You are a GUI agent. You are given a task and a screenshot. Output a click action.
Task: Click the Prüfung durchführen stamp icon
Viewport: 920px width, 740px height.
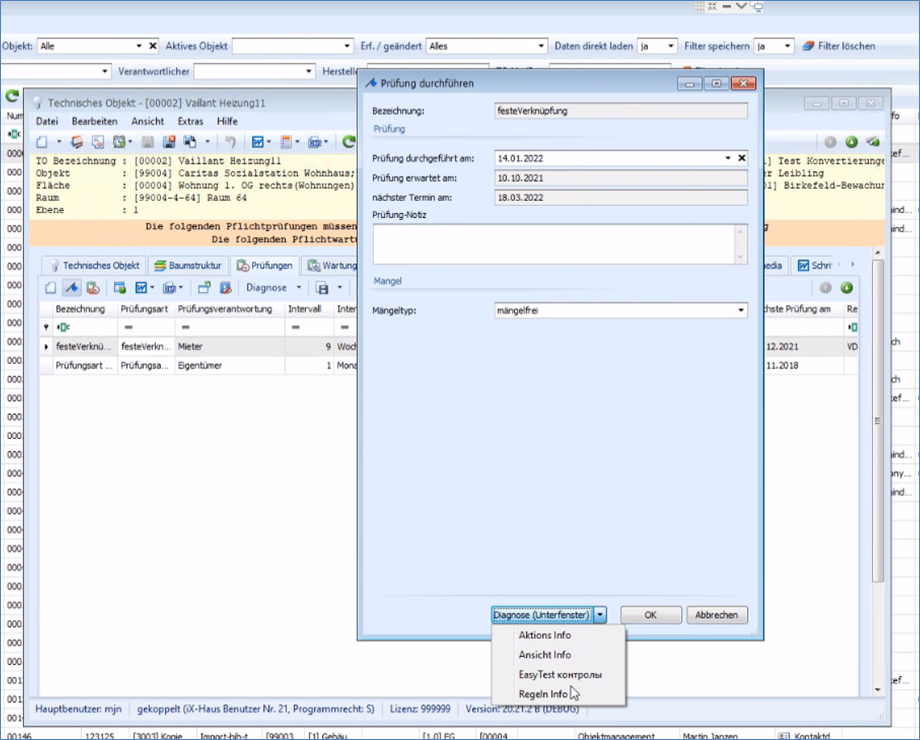pos(72,288)
